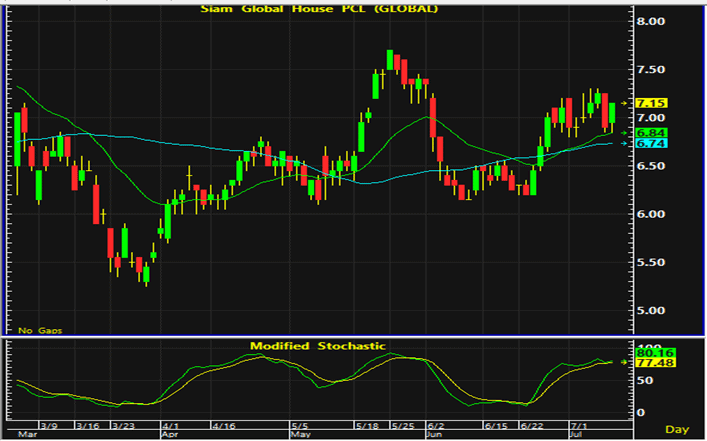This screenshot has height=441, width=707.
Task: Click the 5/18 date axis label
Action: pos(367,426)
